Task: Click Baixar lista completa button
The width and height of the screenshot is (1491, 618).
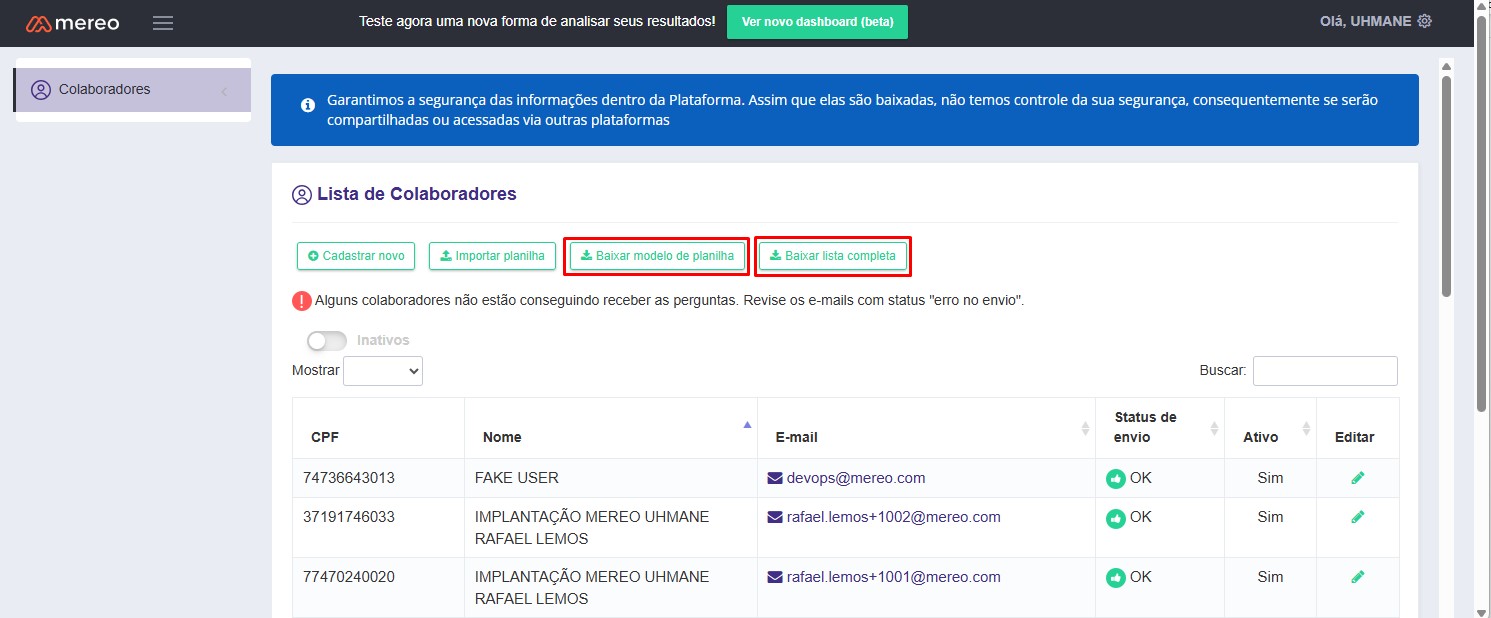Action: coord(833,256)
